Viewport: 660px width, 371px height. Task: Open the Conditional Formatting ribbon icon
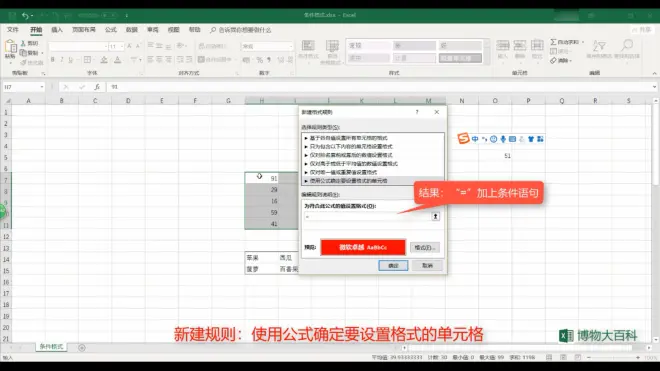308,50
